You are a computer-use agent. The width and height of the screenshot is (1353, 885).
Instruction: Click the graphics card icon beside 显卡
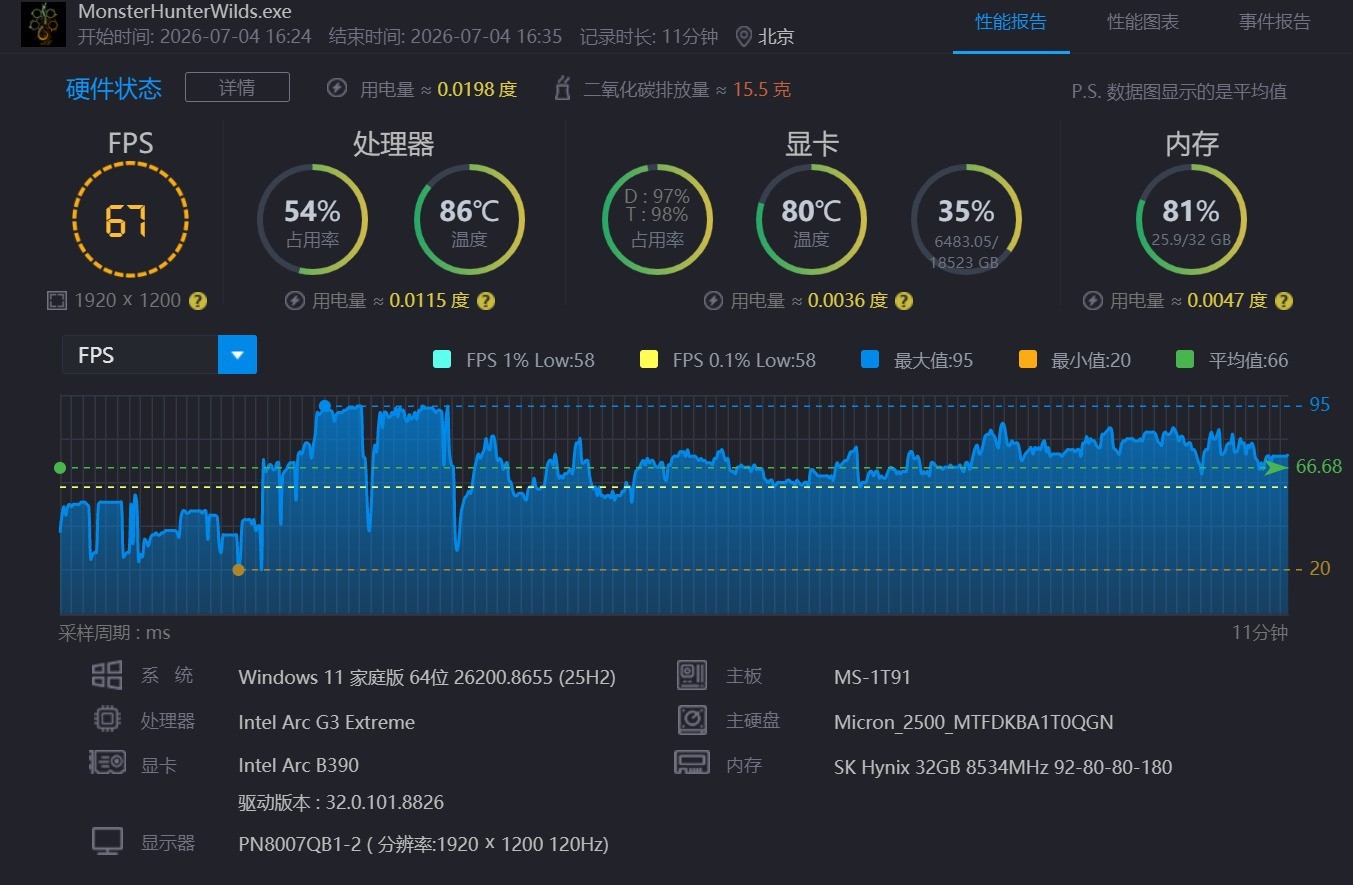pos(107,764)
